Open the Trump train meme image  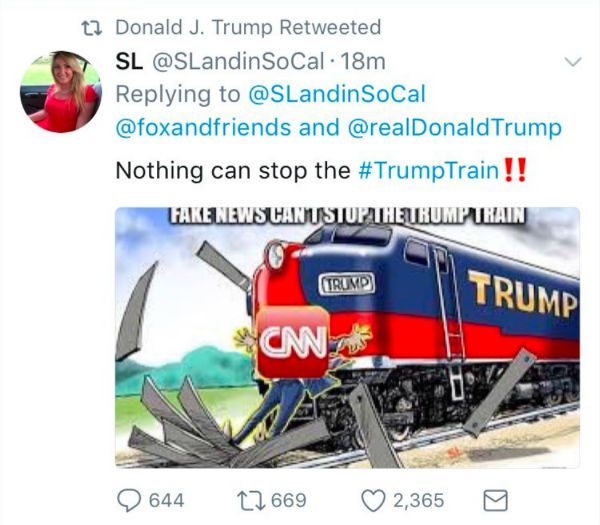[347, 337]
